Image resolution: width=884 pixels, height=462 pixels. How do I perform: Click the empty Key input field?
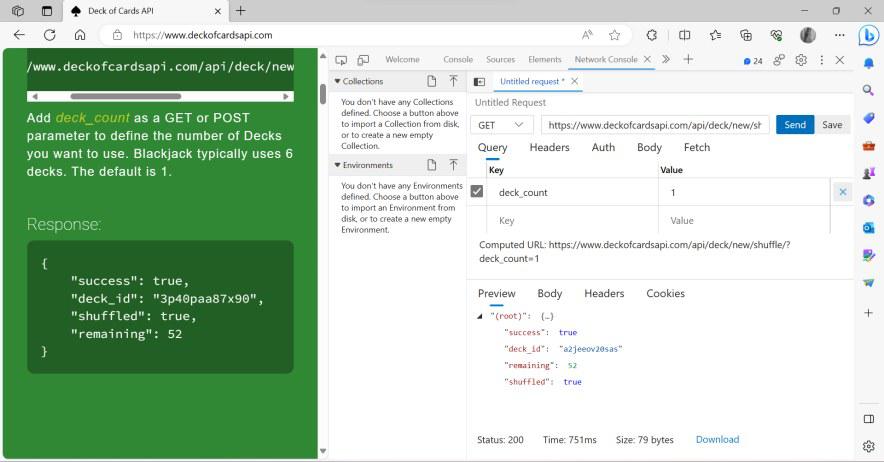click(572, 221)
